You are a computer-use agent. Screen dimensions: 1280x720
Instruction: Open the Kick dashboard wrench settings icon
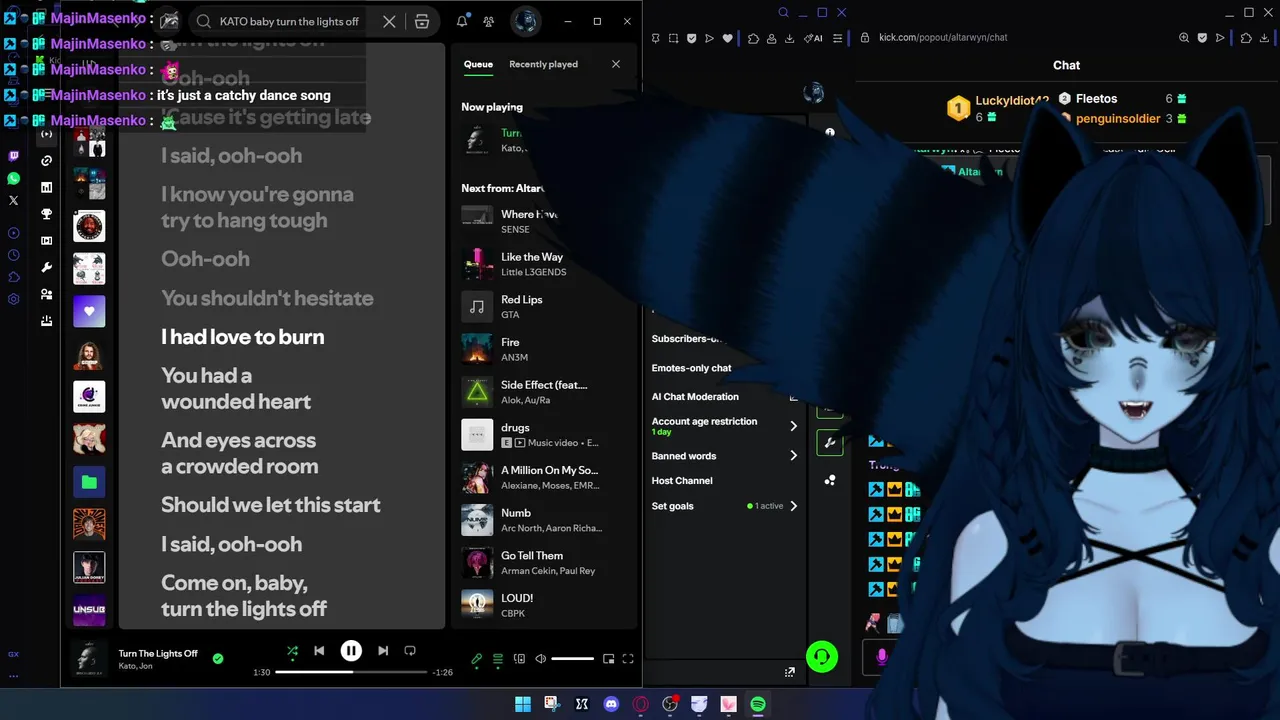(x=46, y=268)
